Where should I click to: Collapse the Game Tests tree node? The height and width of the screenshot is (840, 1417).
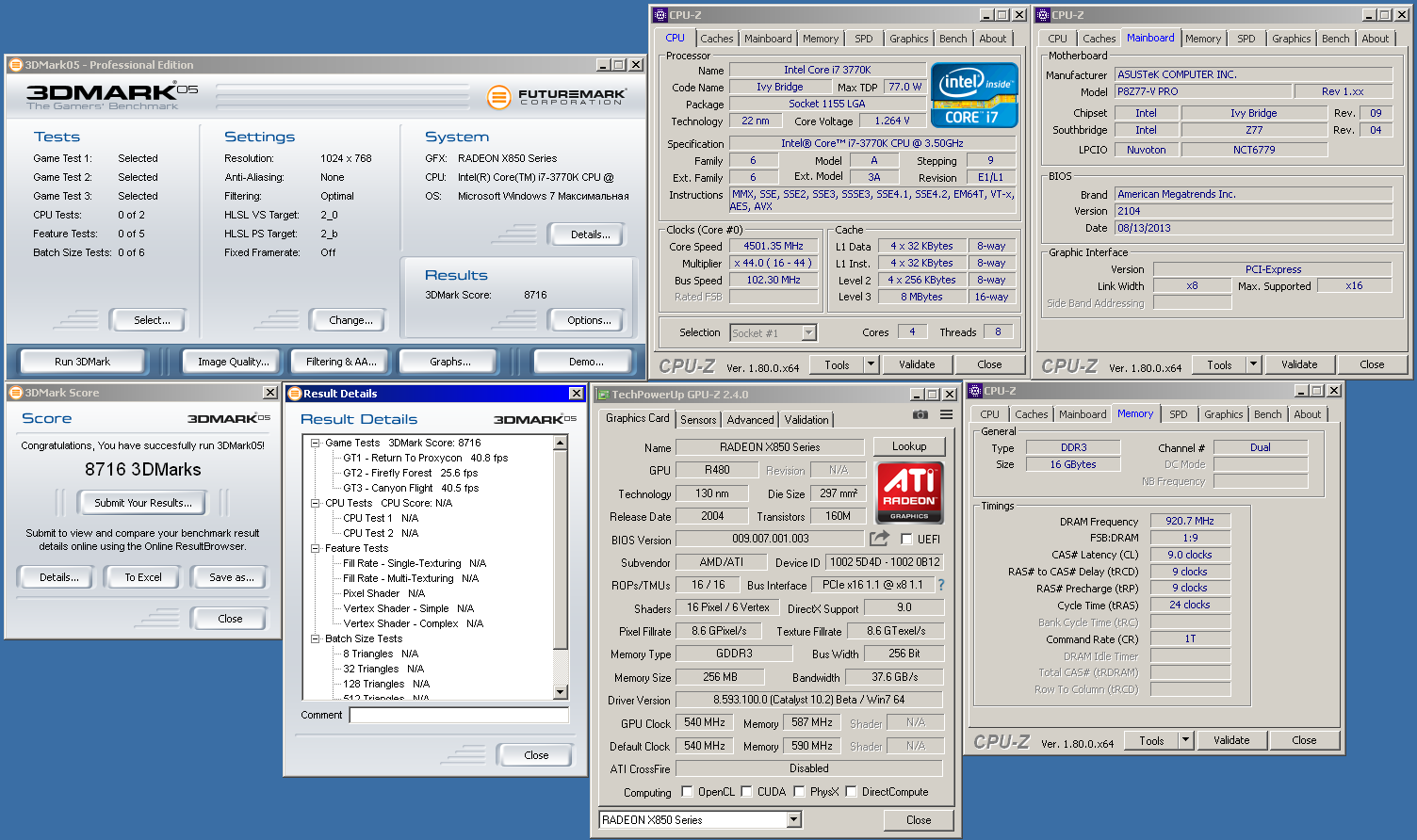[316, 443]
